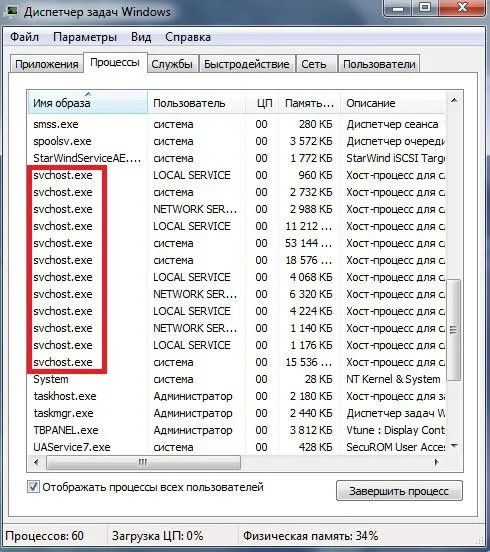Open the 'Справка' menu
Image resolution: width=490 pixels, height=552 pixels.
(x=188, y=37)
